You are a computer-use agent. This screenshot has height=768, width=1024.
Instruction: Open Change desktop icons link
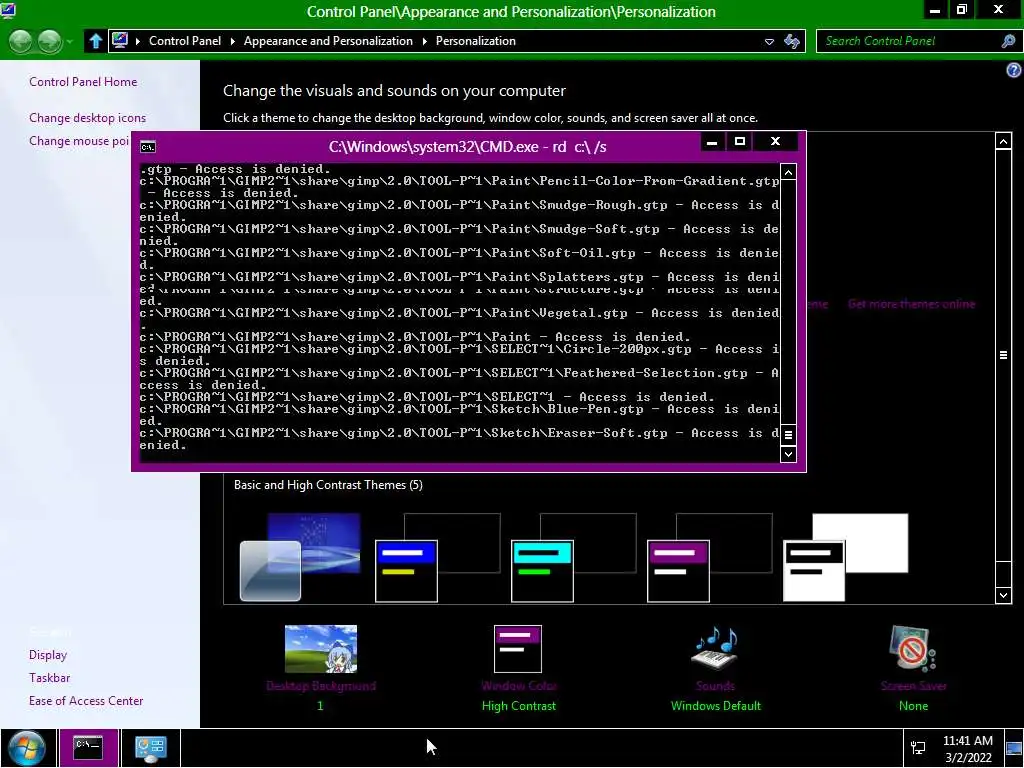point(88,118)
